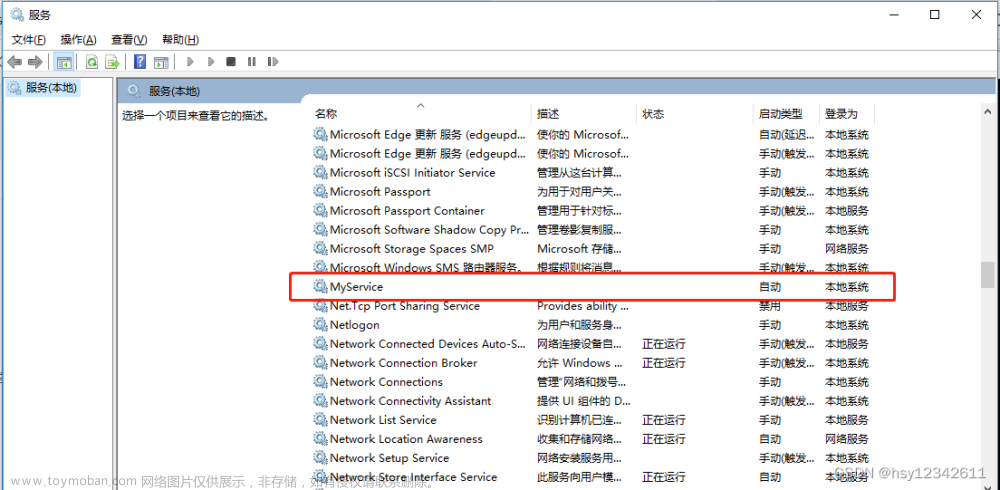The image size is (1000, 490).
Task: Select Network Connectivity Assistant name
Action: 411,401
